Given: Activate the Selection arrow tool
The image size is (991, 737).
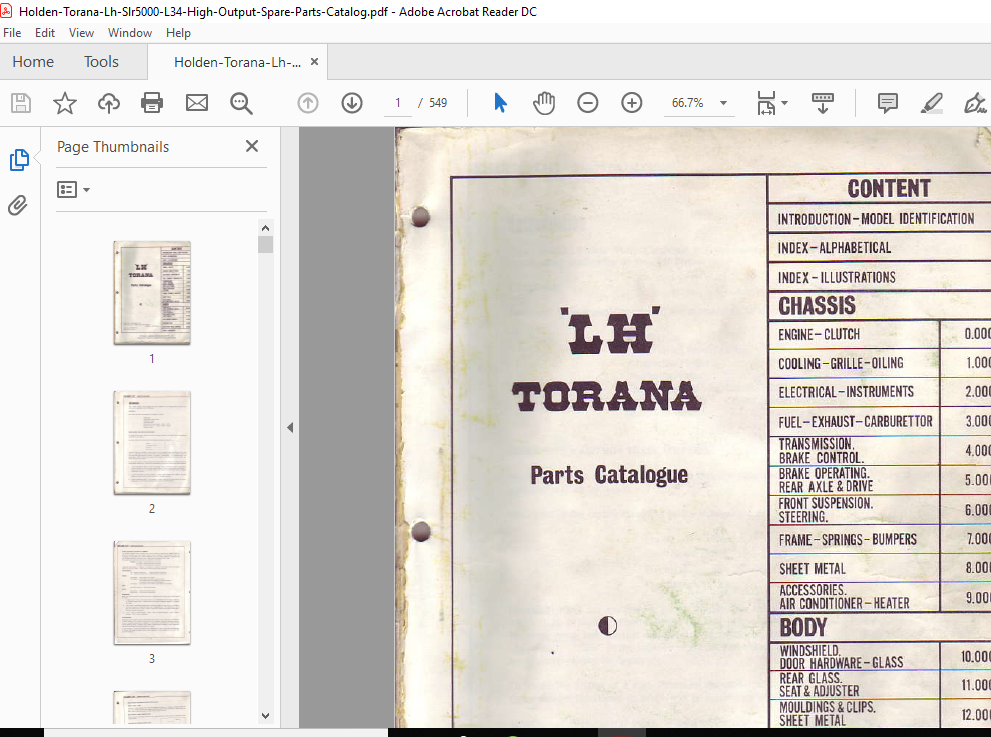Looking at the screenshot, I should pyautogui.click(x=500, y=102).
